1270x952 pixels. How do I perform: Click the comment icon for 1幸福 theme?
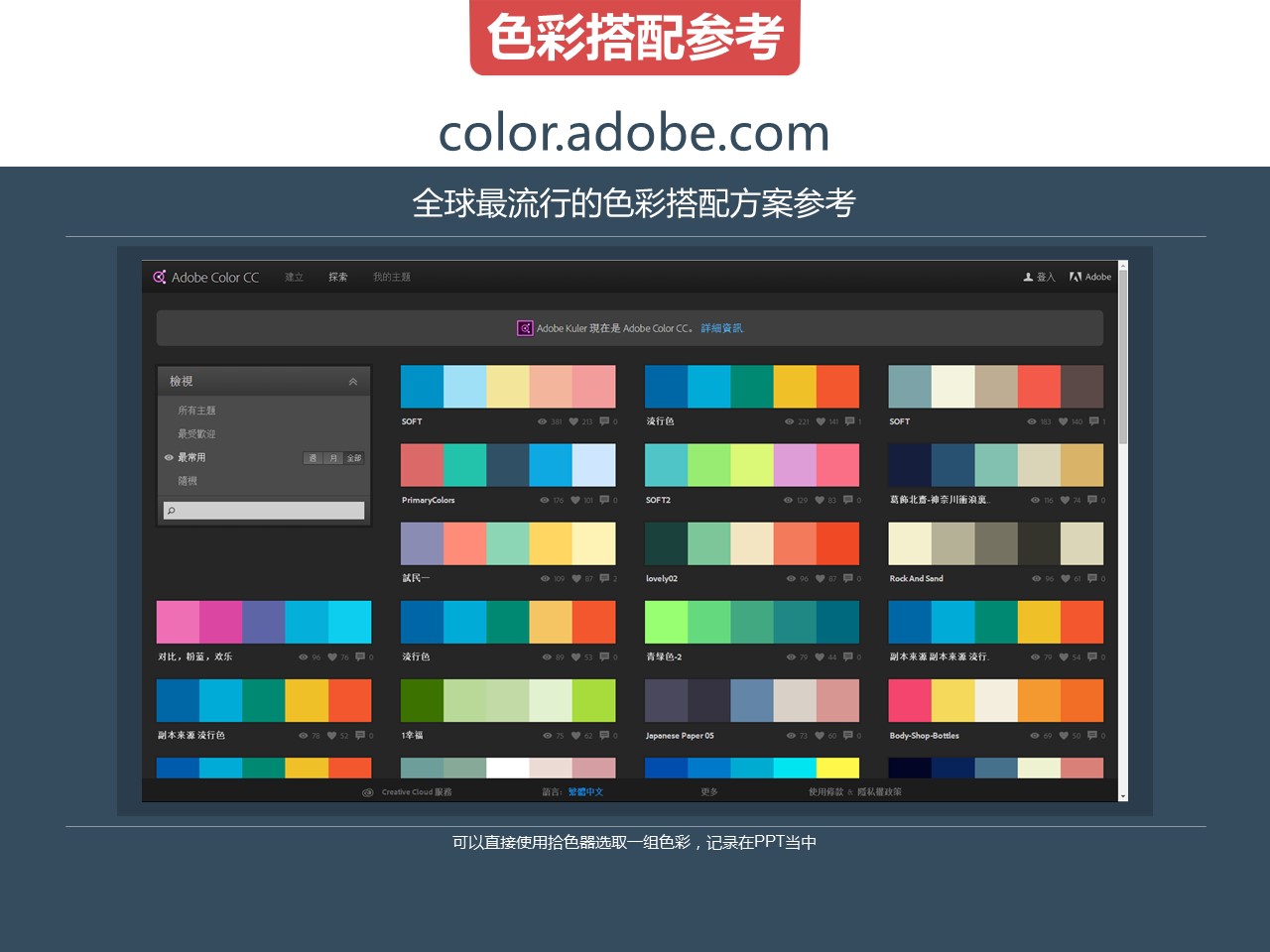(x=604, y=736)
